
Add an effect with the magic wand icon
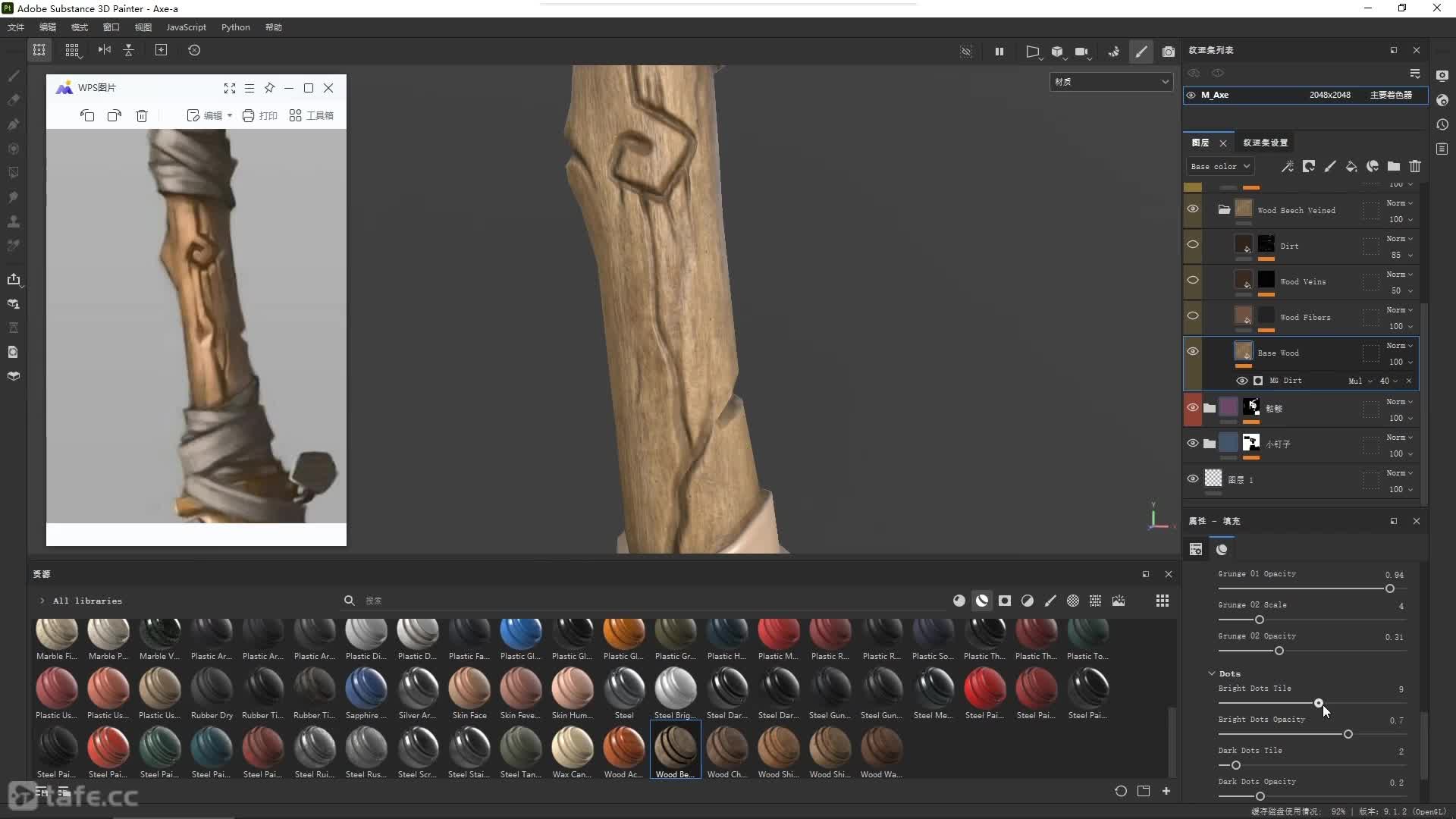(1288, 167)
